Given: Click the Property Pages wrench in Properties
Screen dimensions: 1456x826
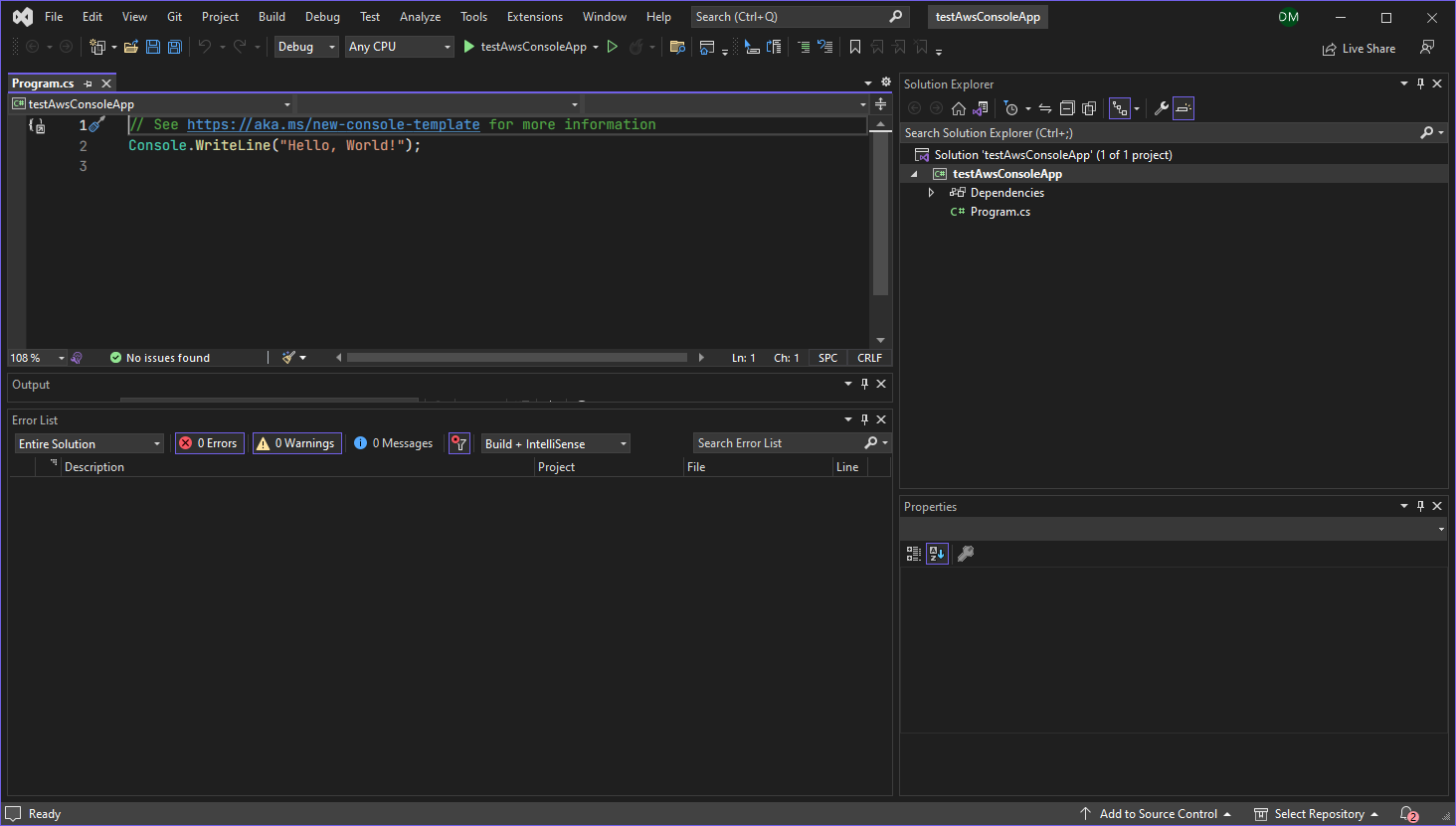Looking at the screenshot, I should 965,554.
